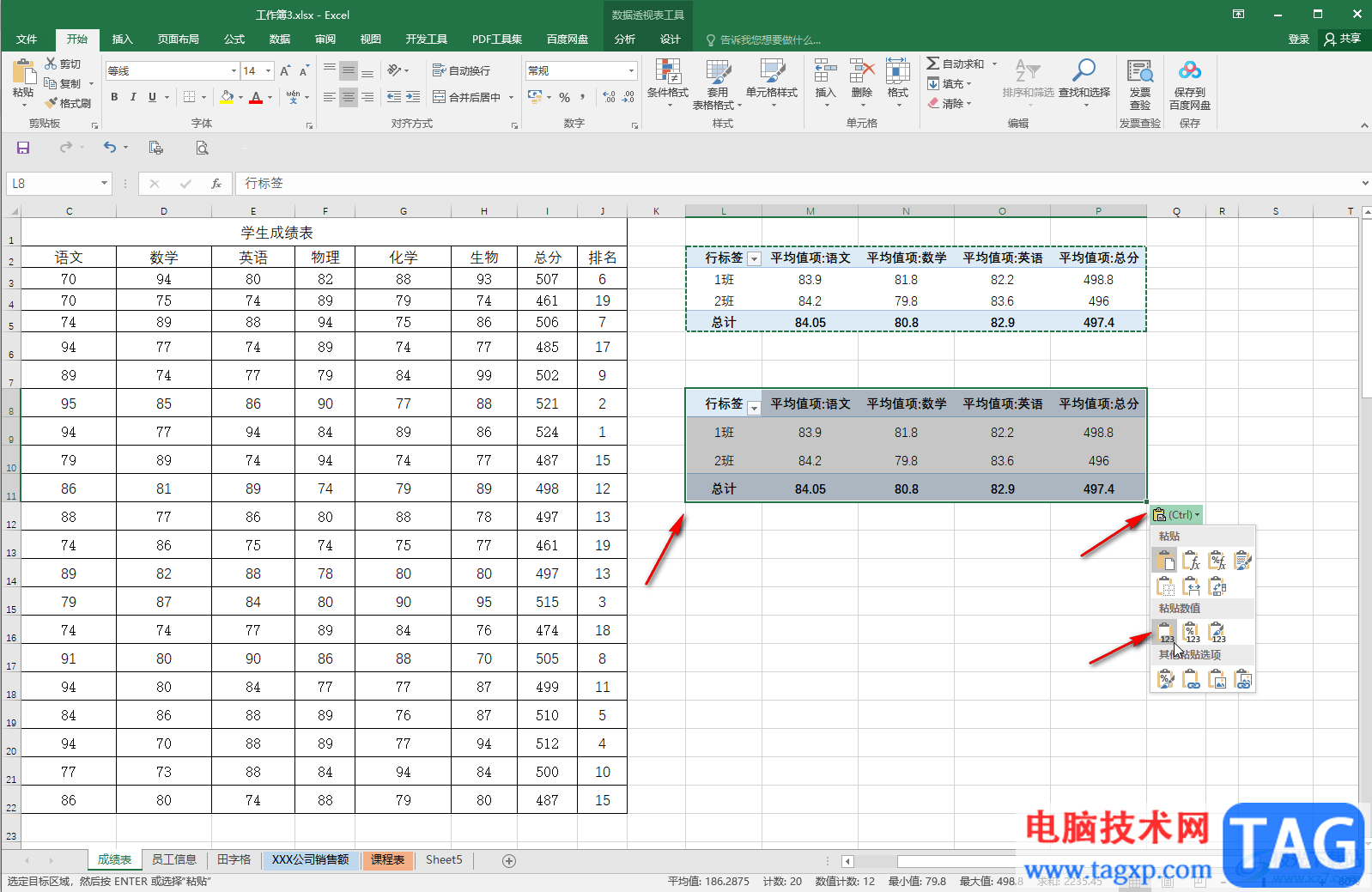Click the 登录 sign-in button
Viewport: 1372px width, 892px height.
click(1298, 39)
